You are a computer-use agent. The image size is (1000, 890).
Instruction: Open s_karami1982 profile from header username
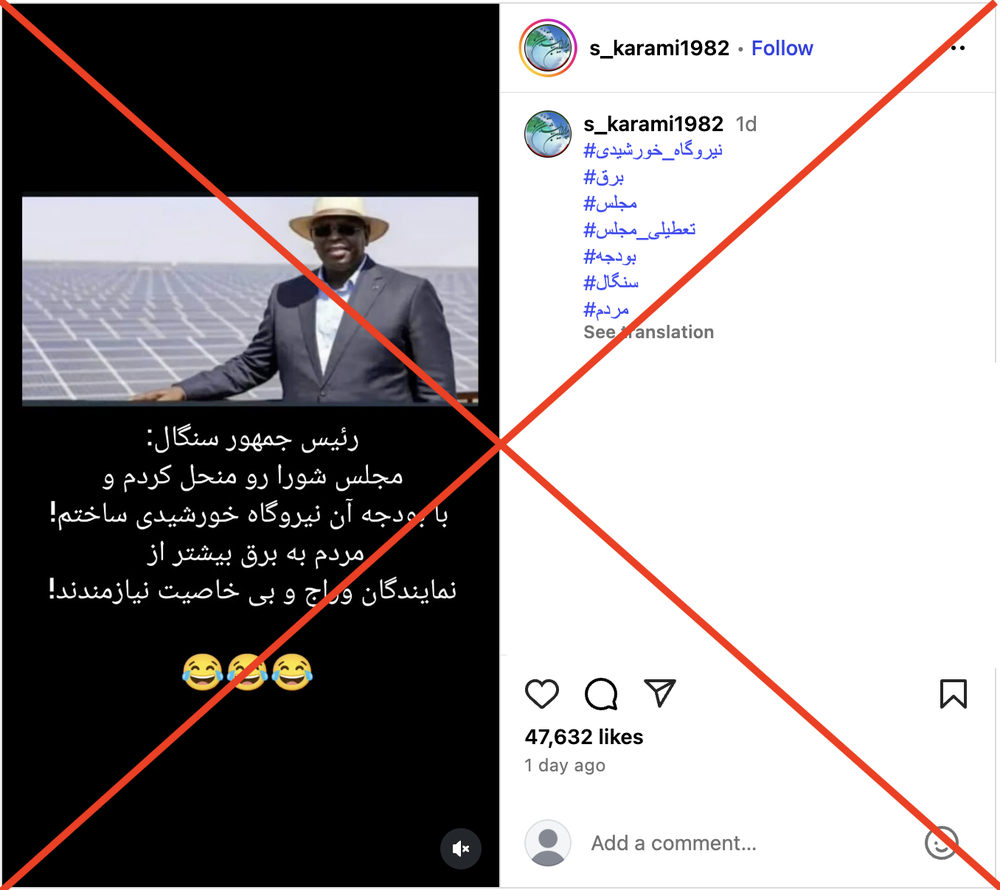click(659, 48)
